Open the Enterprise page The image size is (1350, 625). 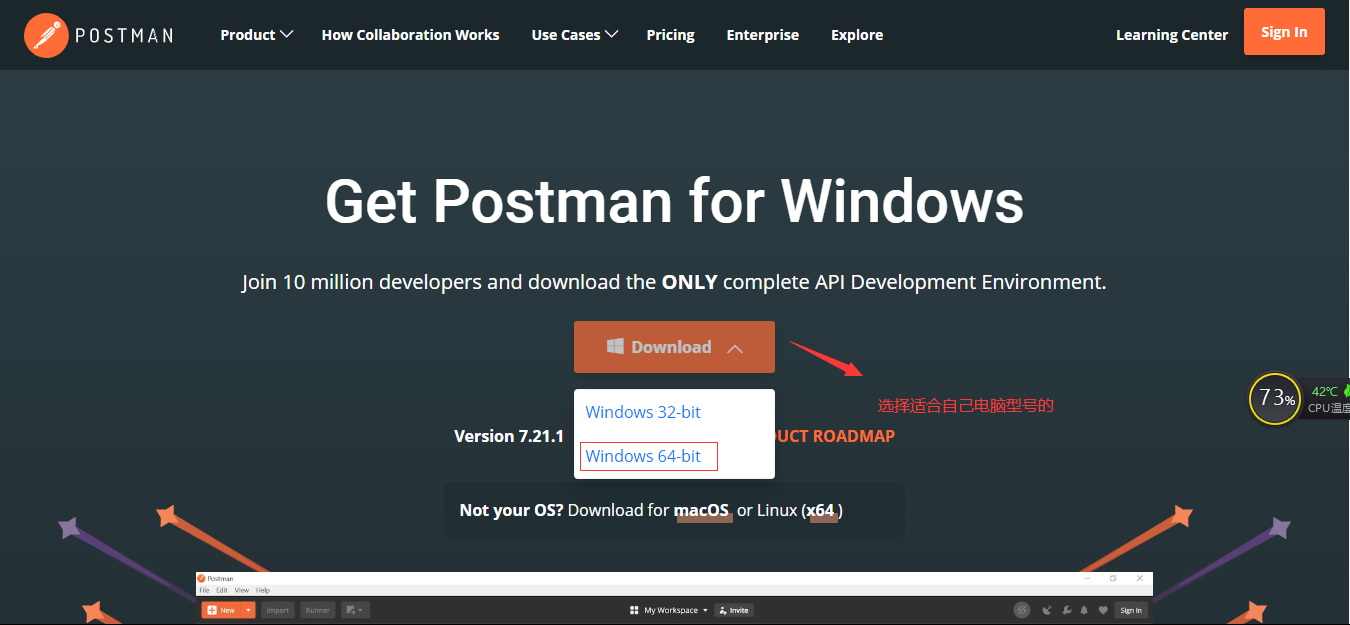762,35
